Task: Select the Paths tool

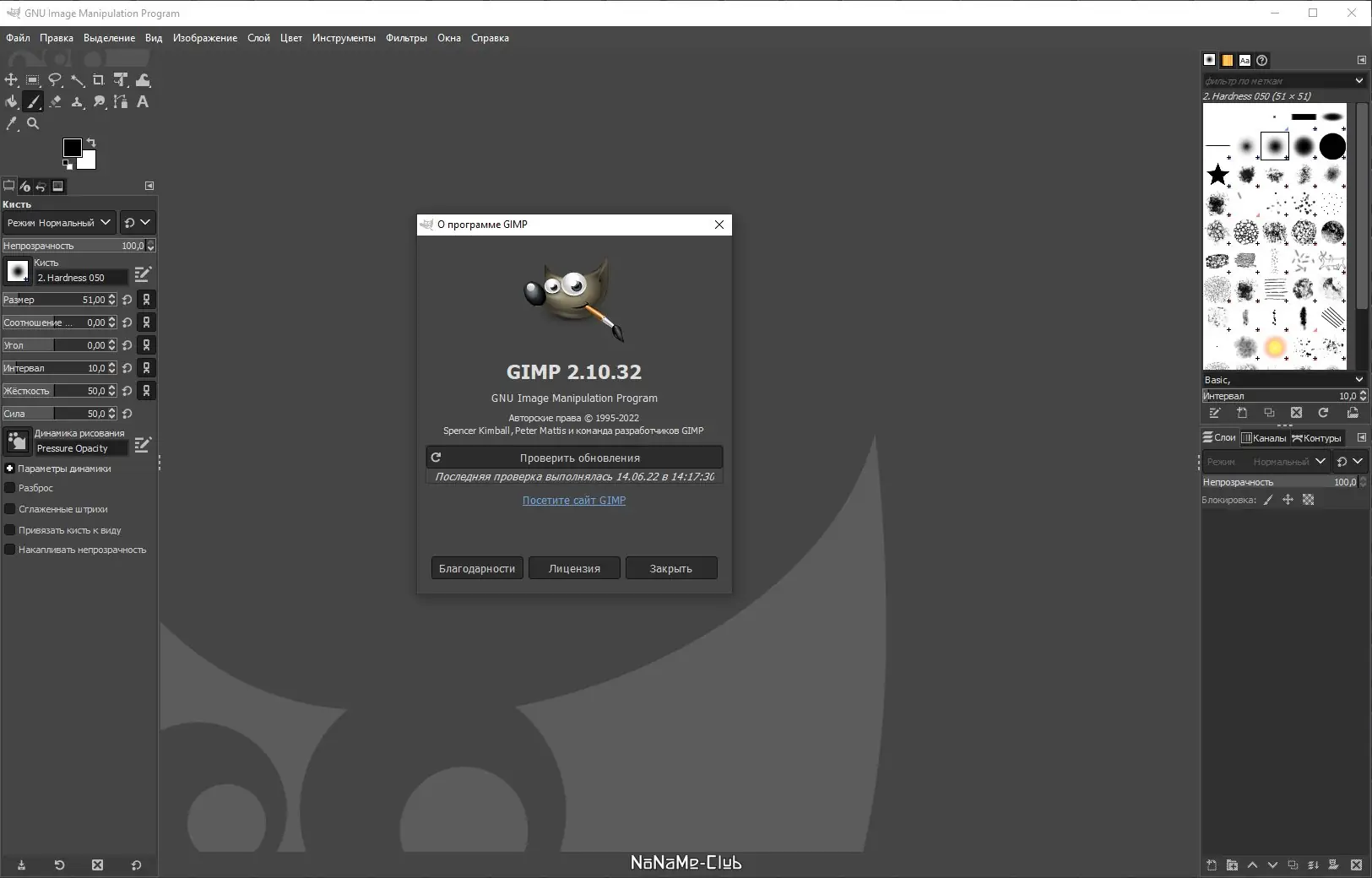Action: click(121, 101)
